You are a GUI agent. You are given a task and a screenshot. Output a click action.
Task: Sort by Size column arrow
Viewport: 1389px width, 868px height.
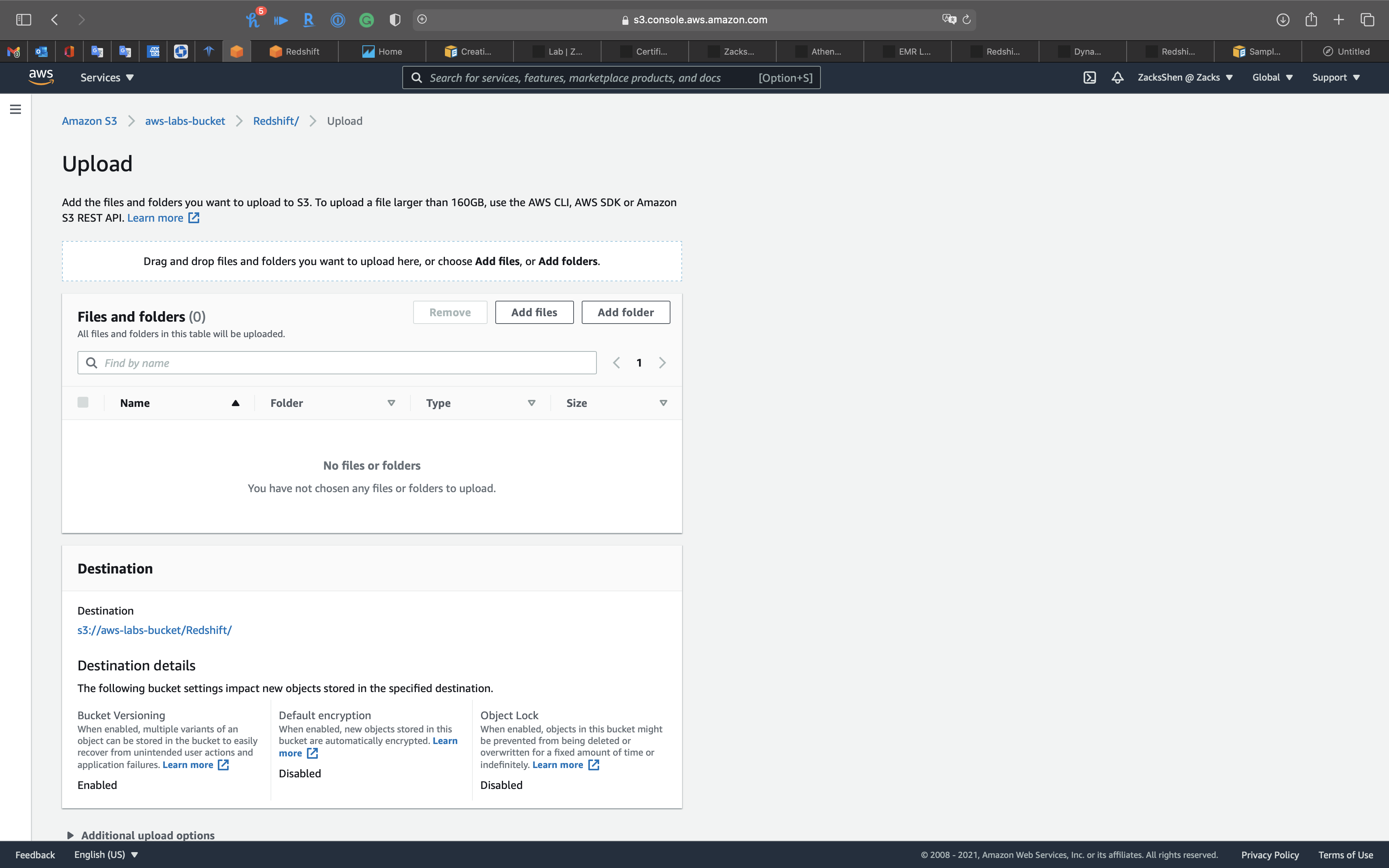(663, 403)
